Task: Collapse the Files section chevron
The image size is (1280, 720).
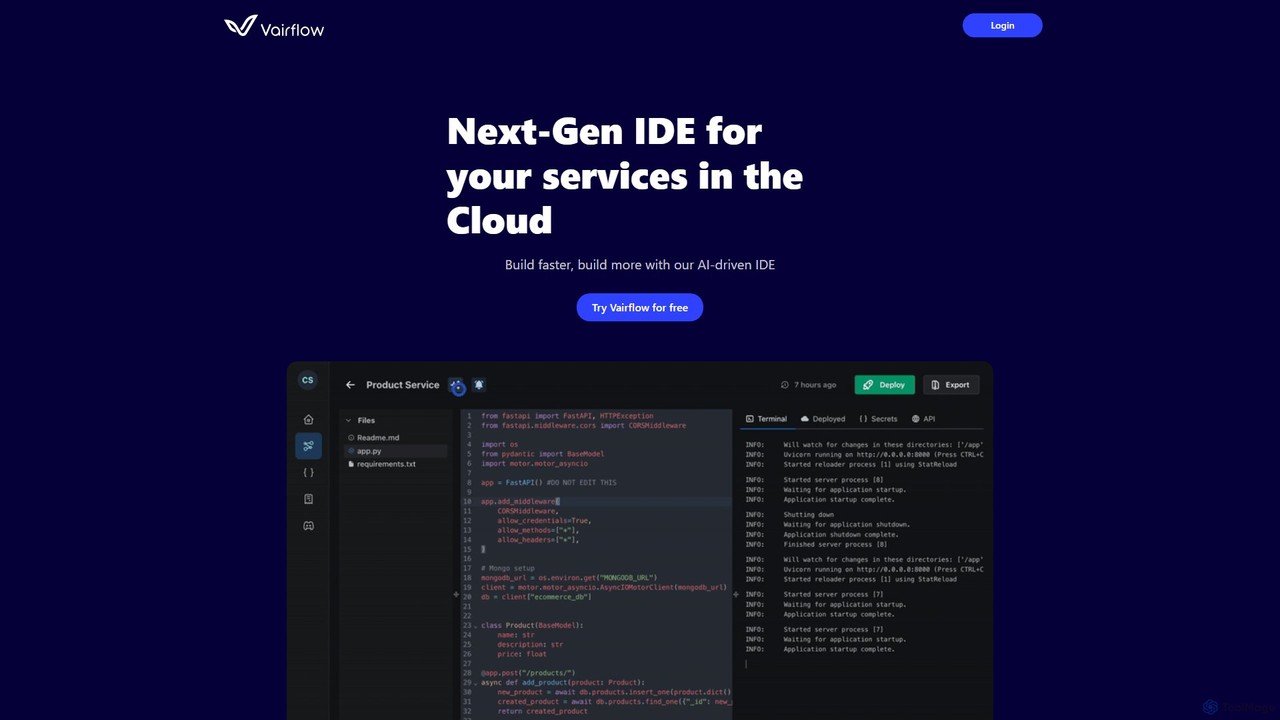Action: [349, 421]
